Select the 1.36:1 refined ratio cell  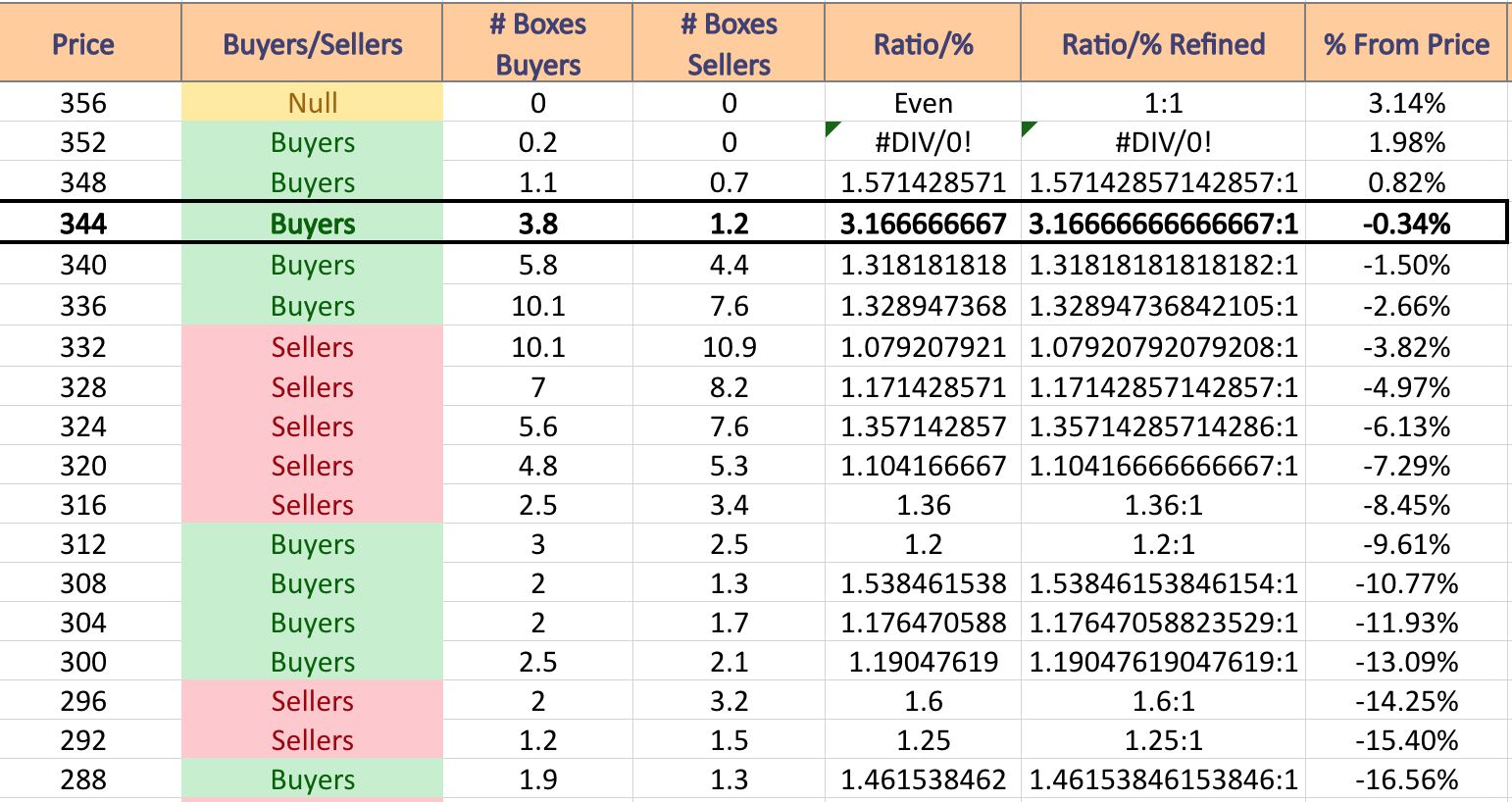click(x=1163, y=505)
